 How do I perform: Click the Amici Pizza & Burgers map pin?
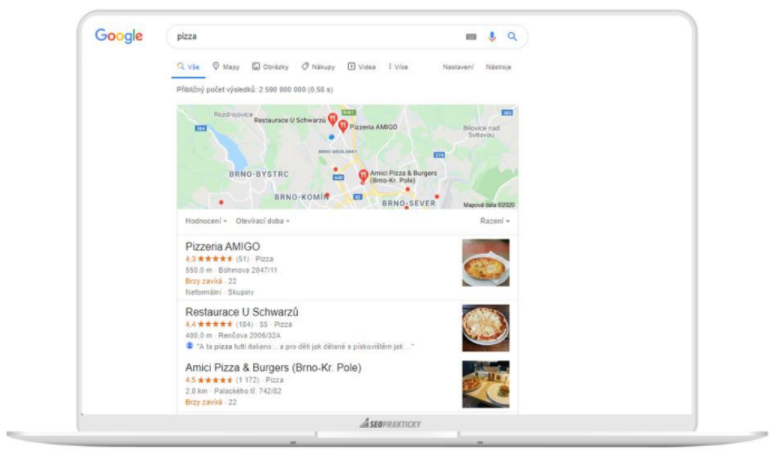click(363, 176)
